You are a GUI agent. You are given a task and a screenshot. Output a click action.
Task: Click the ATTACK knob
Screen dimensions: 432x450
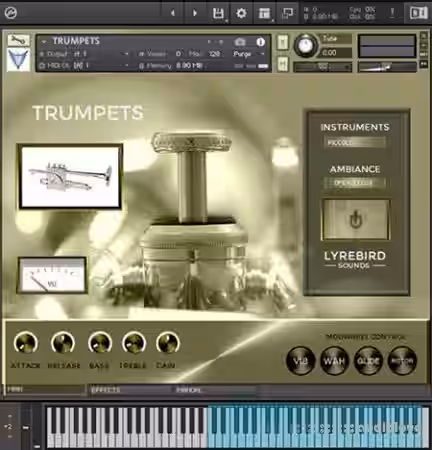tap(26, 343)
